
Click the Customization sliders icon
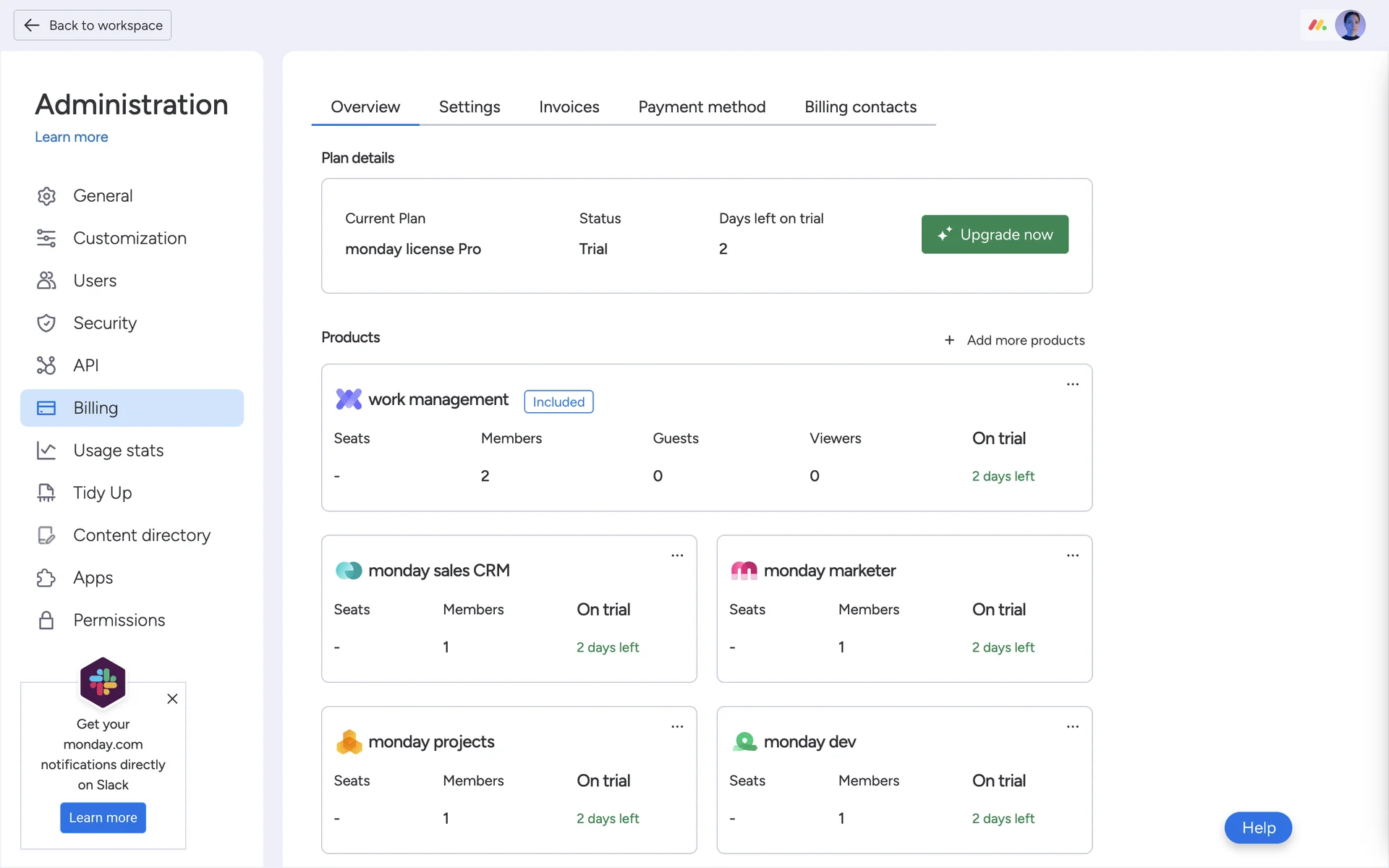tap(46, 238)
